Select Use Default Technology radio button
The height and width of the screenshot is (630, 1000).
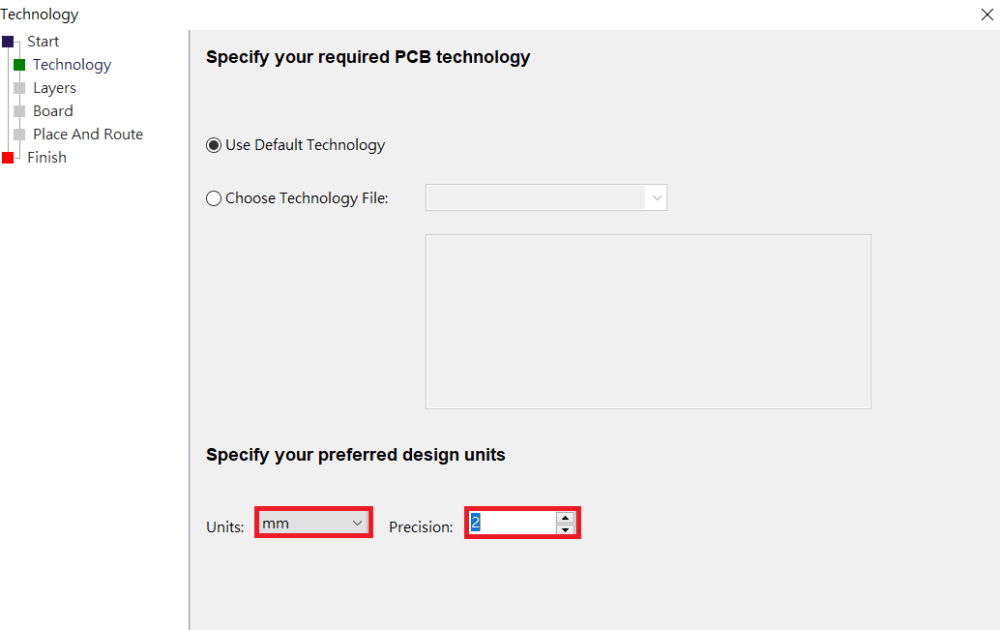[x=214, y=145]
